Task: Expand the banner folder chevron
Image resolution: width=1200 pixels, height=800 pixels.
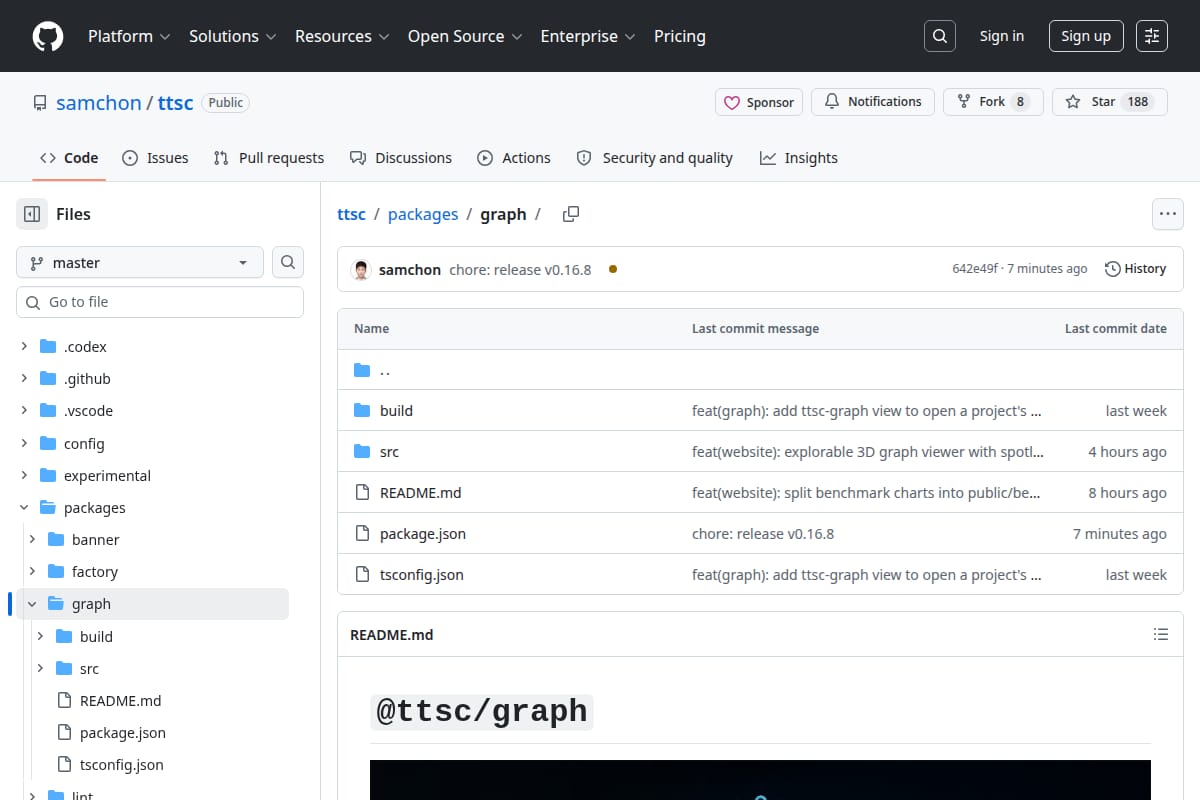Action: (x=32, y=539)
